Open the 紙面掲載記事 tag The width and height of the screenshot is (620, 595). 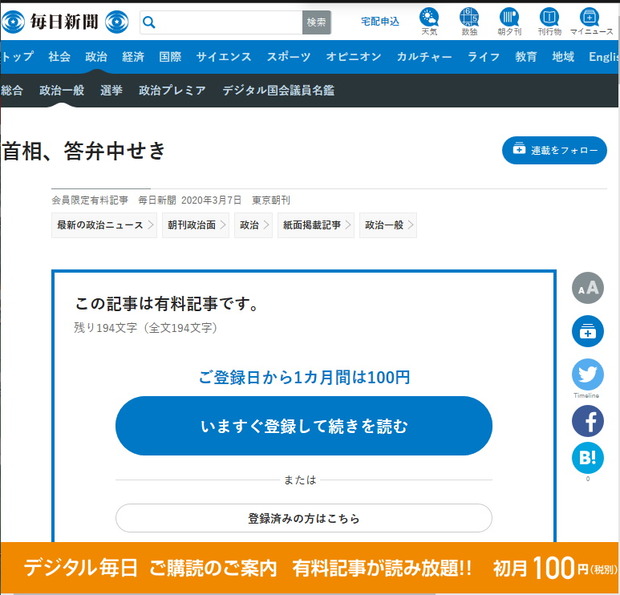316,225
